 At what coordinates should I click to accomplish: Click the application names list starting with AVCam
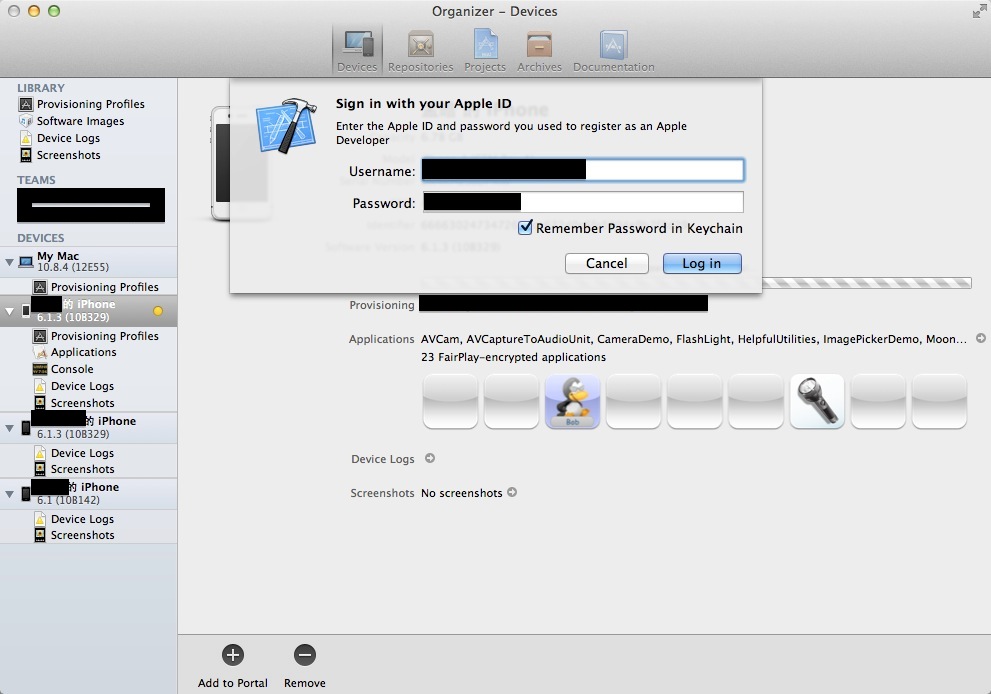pos(694,339)
